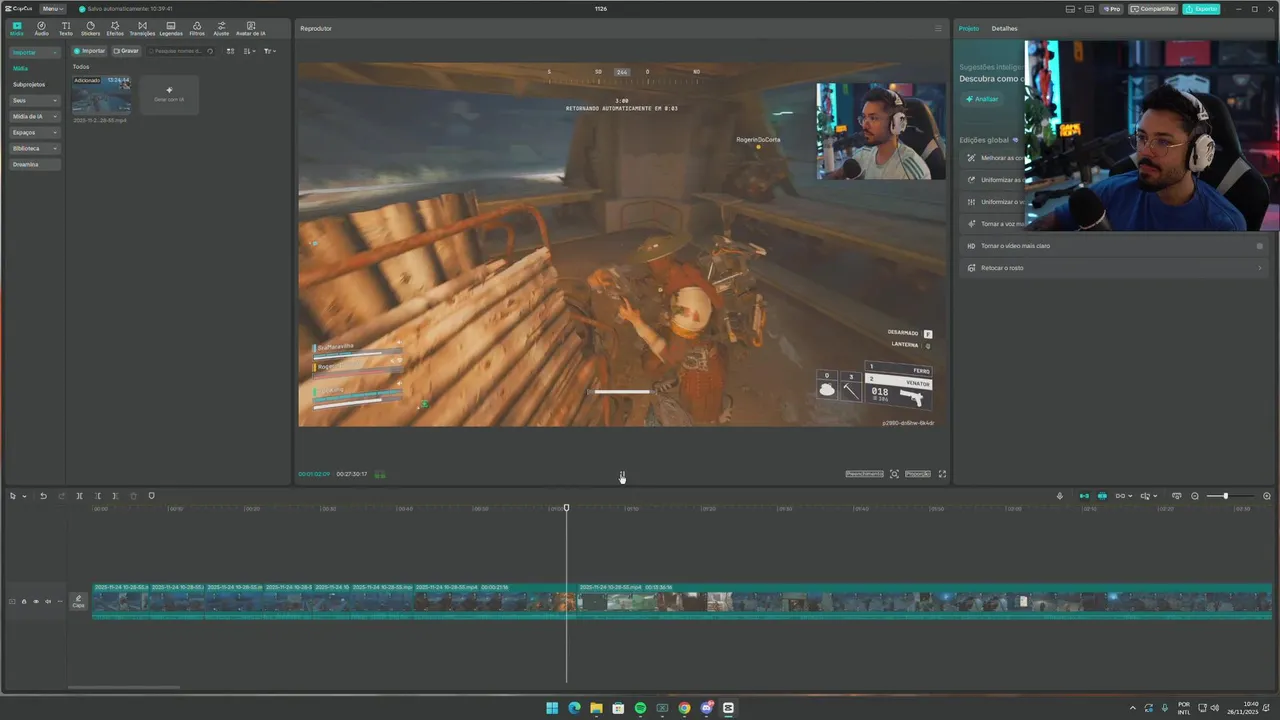
Task: Click the Capa cover button
Action: pos(78,601)
